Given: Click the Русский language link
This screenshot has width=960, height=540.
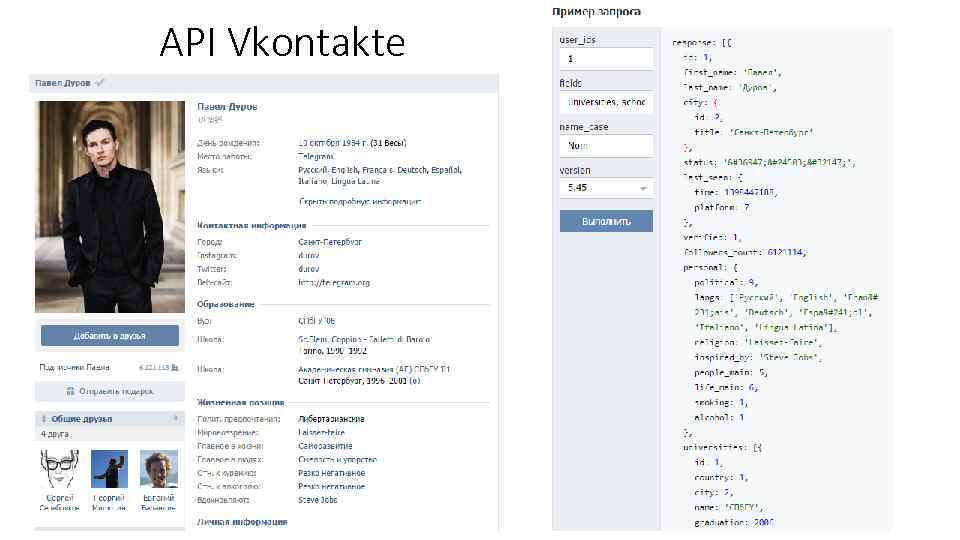Looking at the screenshot, I should coord(313,170).
